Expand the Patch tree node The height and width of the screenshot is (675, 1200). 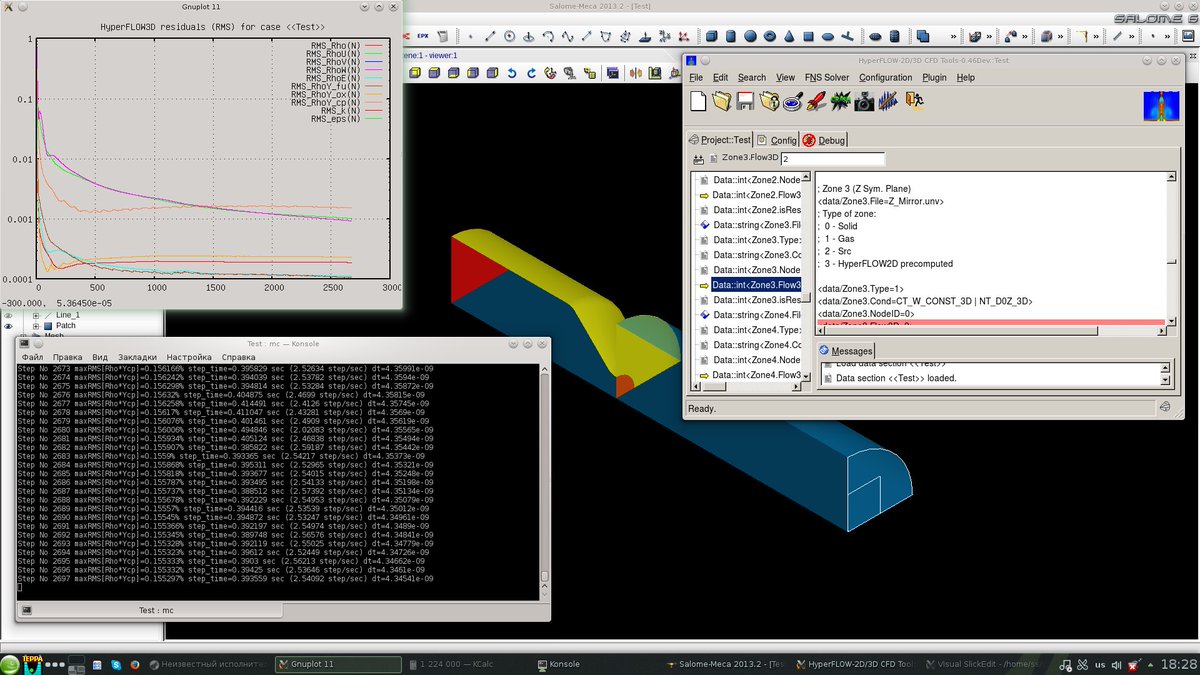pos(36,326)
